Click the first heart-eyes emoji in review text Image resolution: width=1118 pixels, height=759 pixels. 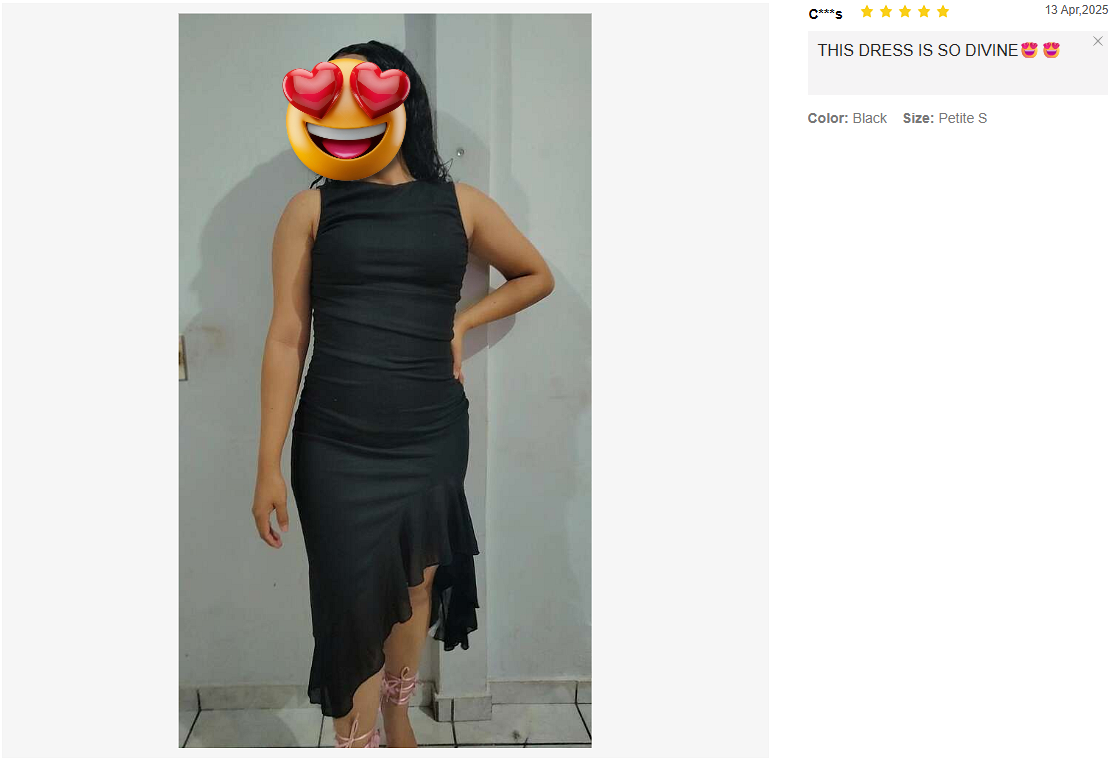coord(1029,50)
